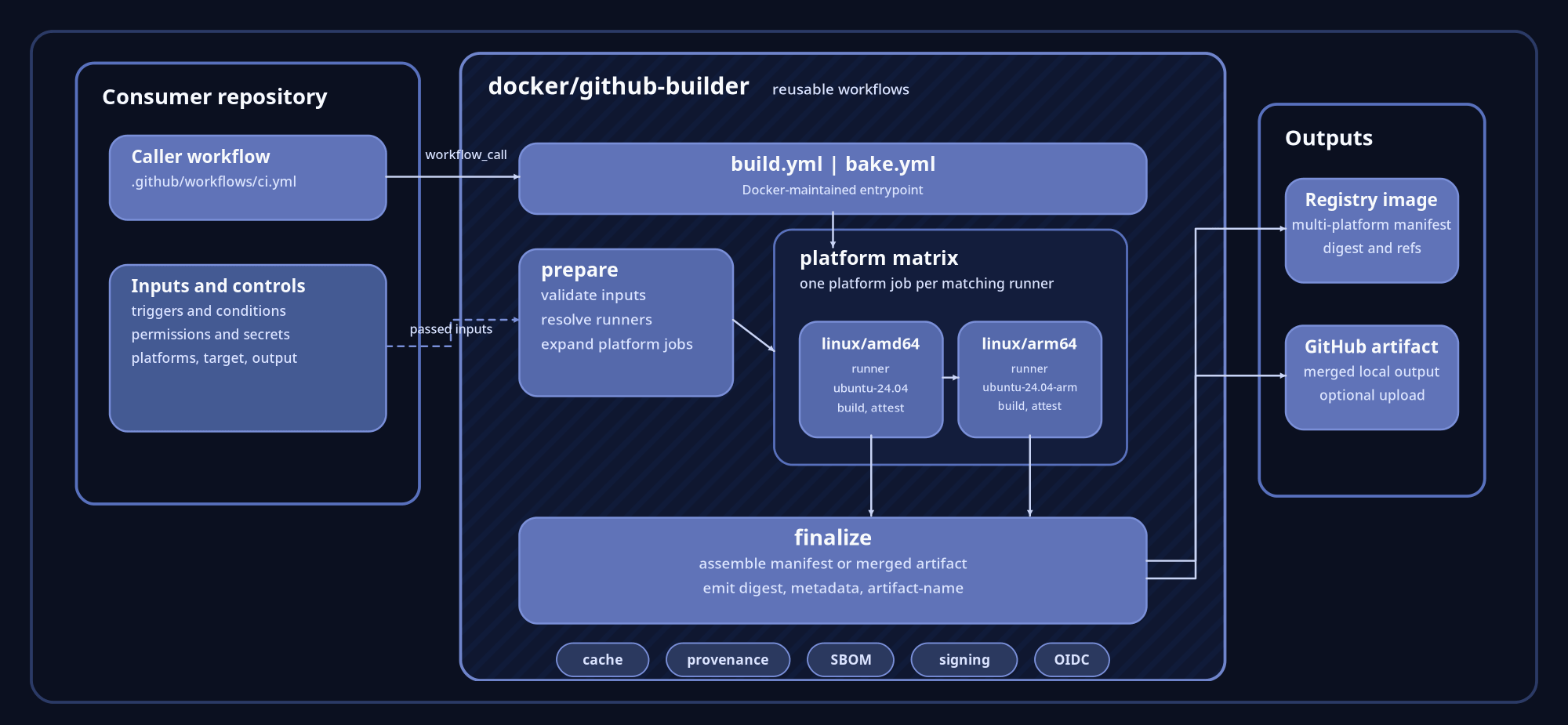Image resolution: width=1568 pixels, height=725 pixels.
Task: Select the docker/github-builder title
Action: [619, 85]
